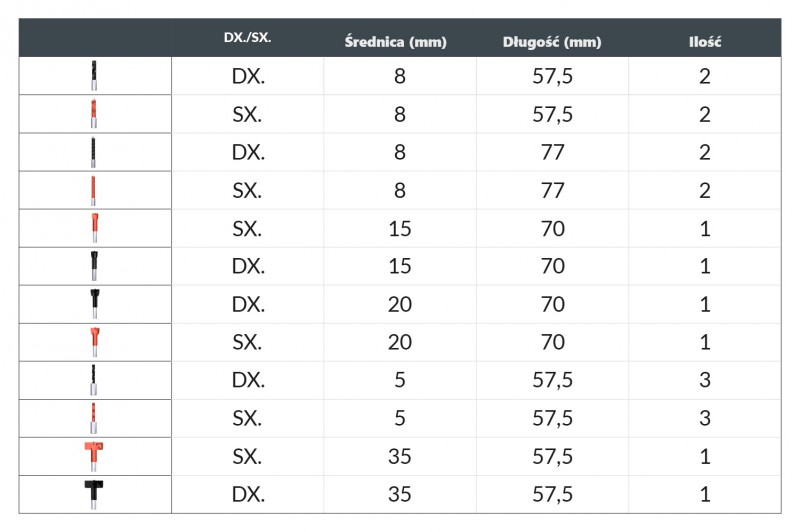Viewport: 800px width, 532px height.
Task: Click the red 8 mm SX 57,5 drill icon
Action: (93, 114)
